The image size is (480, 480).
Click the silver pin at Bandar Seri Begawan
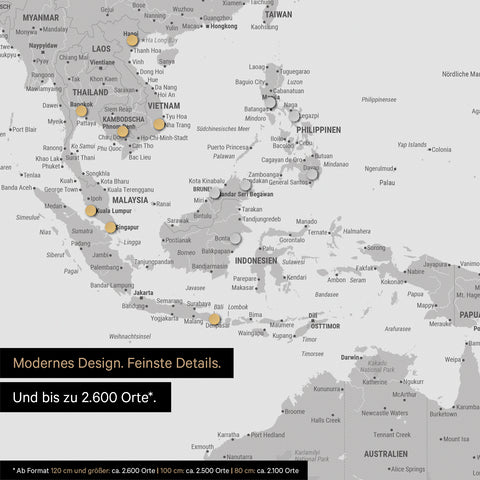215,193
